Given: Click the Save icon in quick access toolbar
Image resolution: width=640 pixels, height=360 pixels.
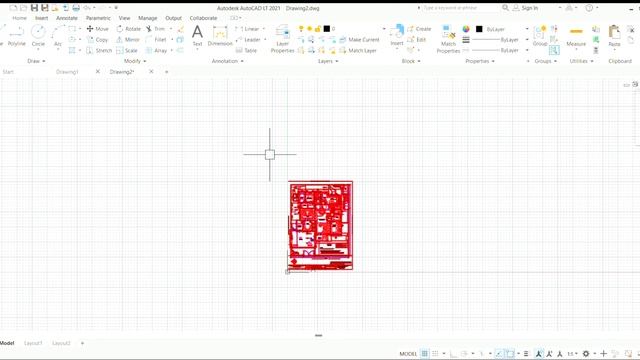Looking at the screenshot, I should [34, 8].
